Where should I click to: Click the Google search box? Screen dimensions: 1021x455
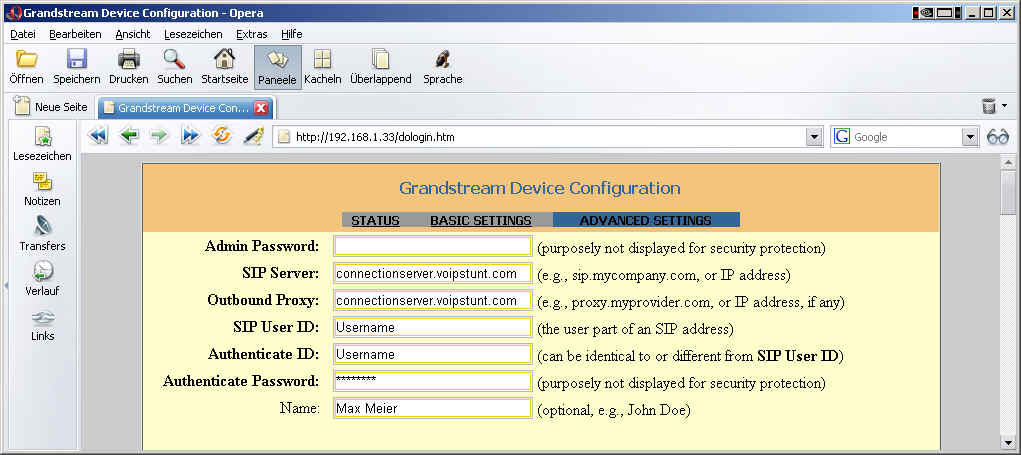click(905, 137)
